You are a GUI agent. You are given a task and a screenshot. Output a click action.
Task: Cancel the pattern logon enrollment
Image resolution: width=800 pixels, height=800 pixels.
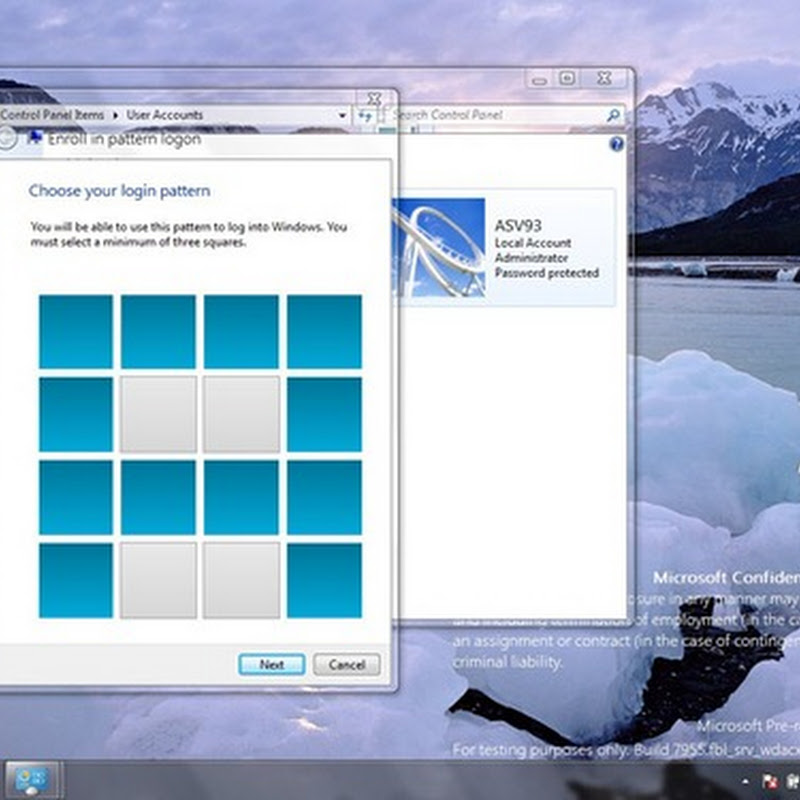346,664
